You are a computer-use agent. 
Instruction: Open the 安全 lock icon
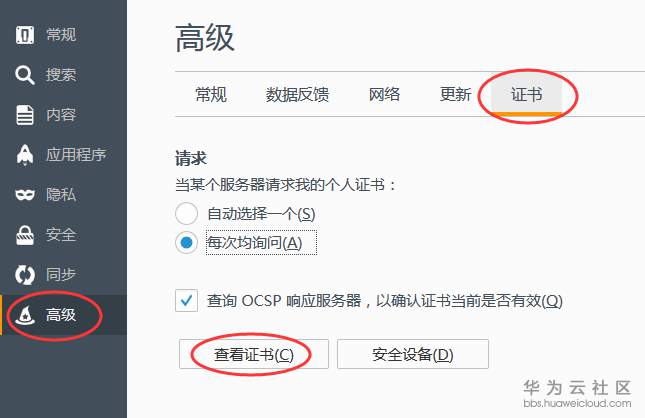pyautogui.click(x=25, y=235)
